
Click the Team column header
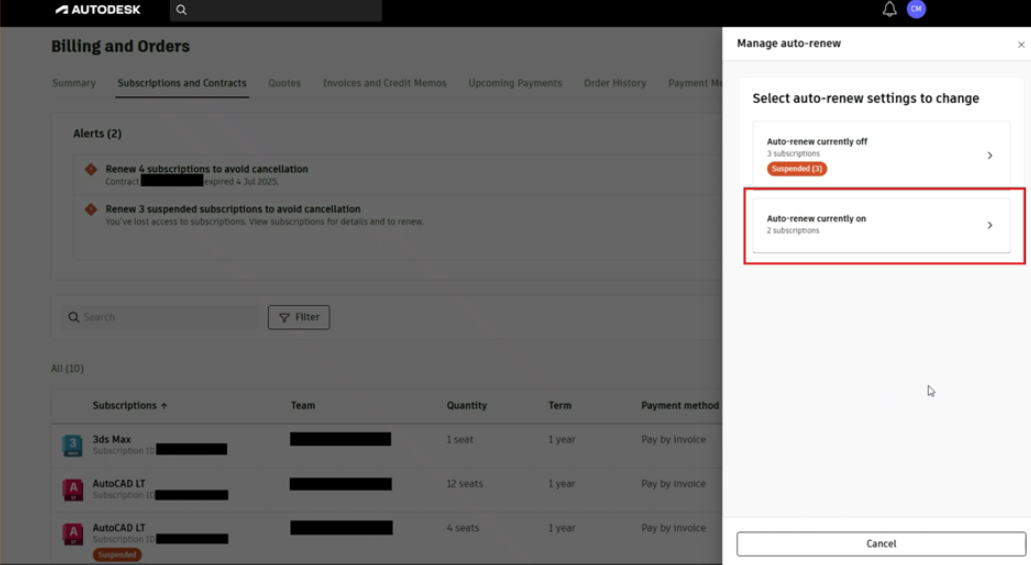tap(302, 405)
